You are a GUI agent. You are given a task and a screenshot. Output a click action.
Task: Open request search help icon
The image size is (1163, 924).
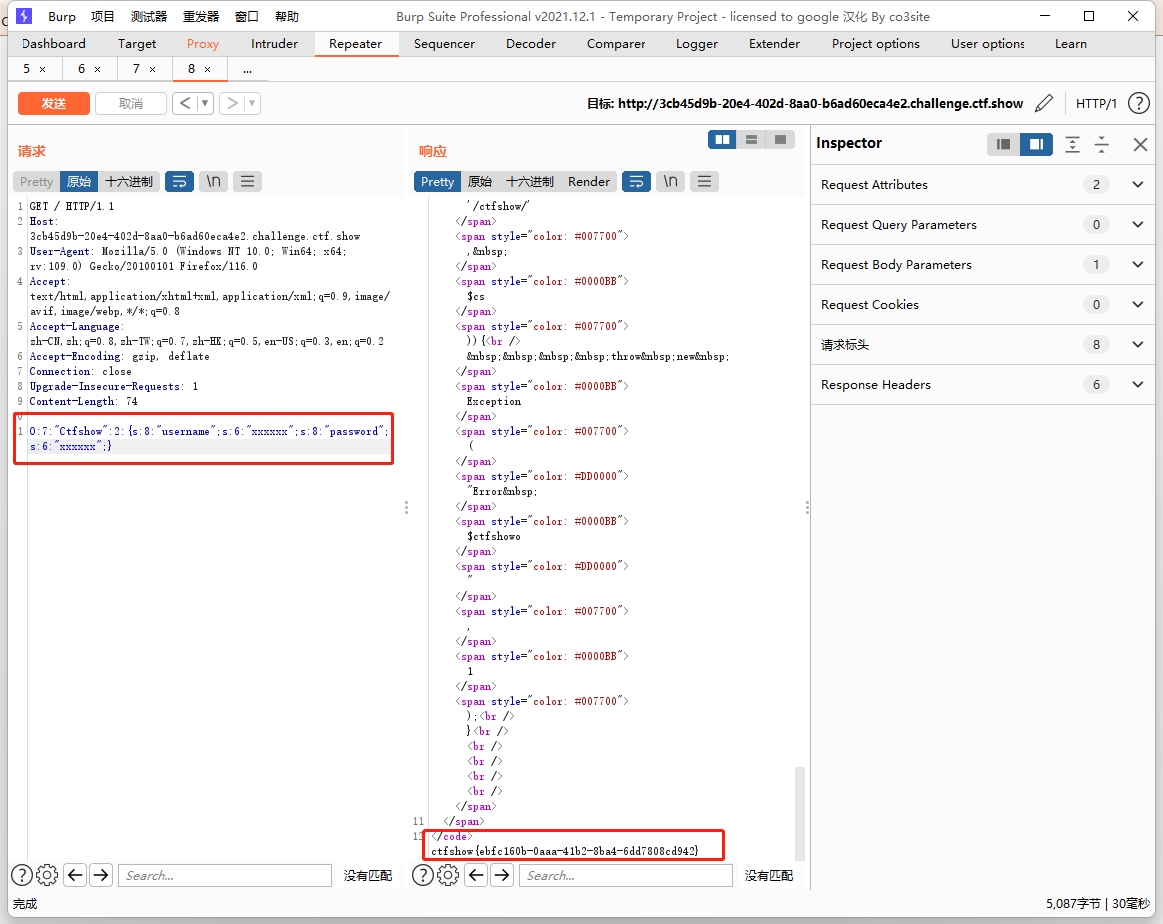click(22, 875)
